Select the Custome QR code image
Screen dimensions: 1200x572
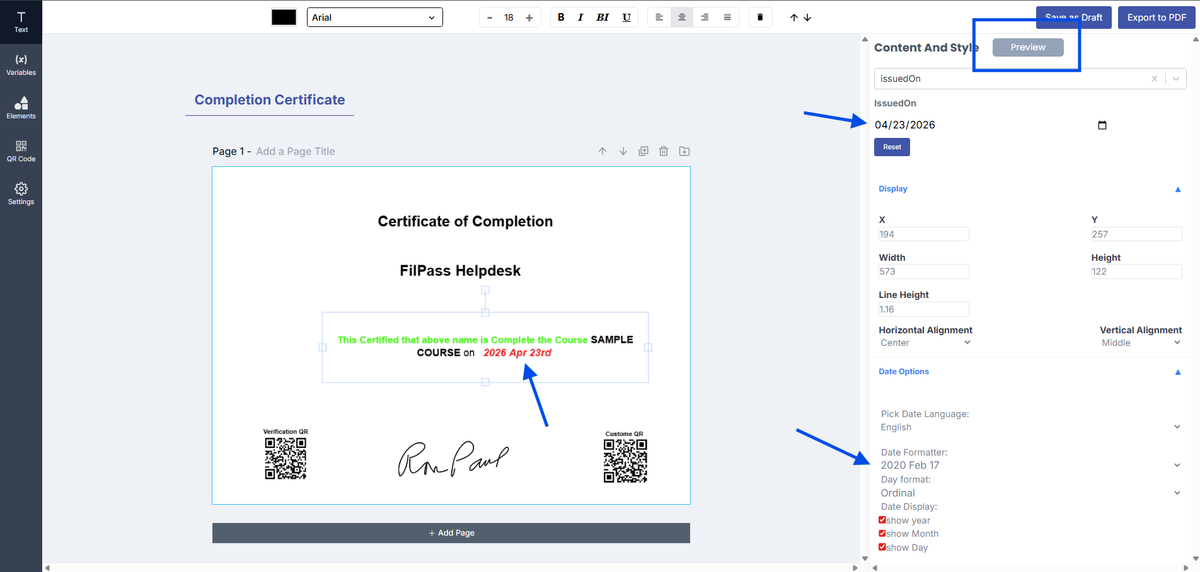click(x=625, y=461)
